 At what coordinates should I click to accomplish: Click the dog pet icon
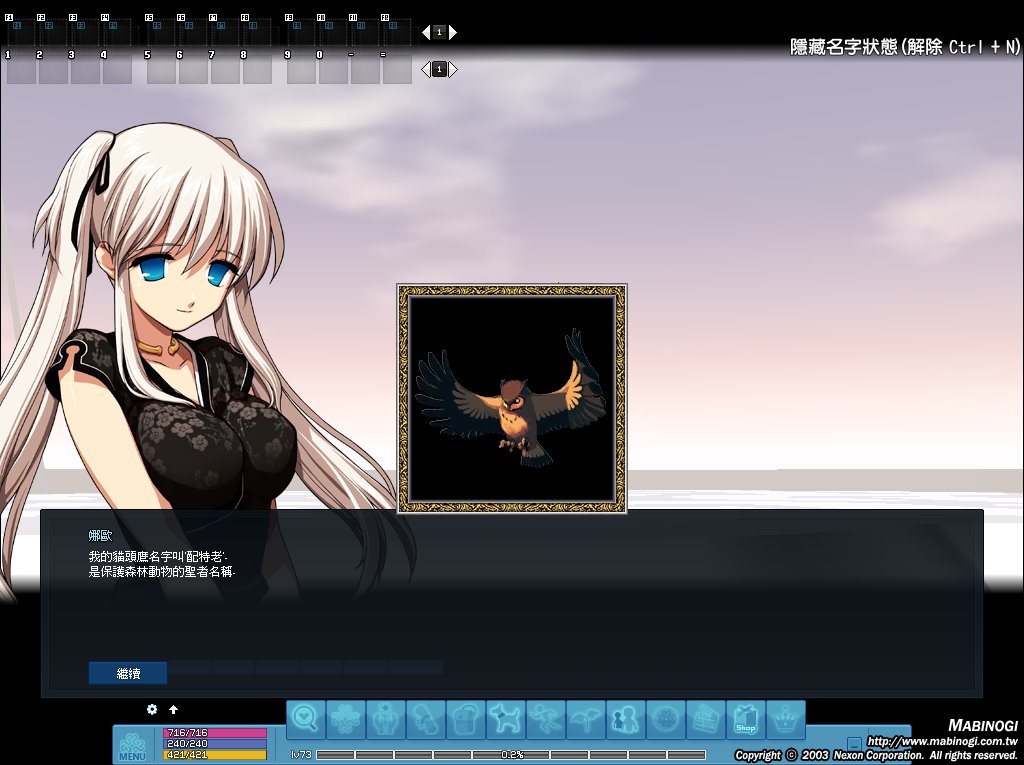pos(506,719)
